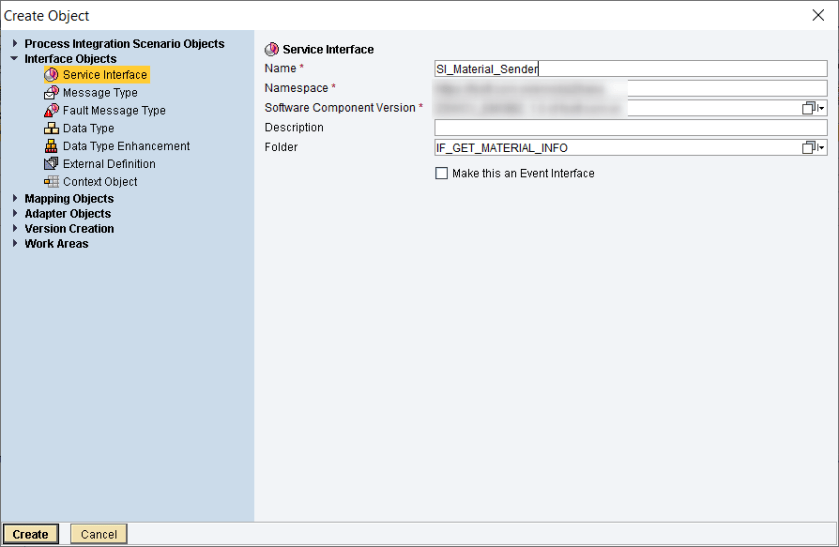Click the Name field containing SI_Material_Sender

coord(630,69)
